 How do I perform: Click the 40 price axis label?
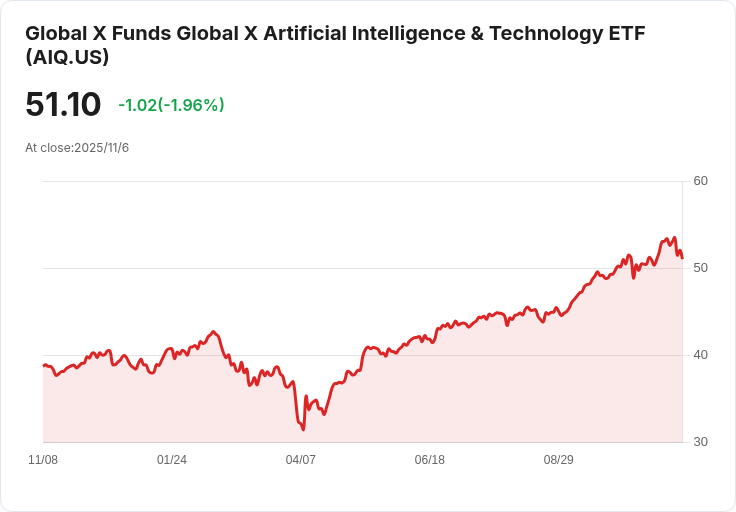pyautogui.click(x=700, y=355)
